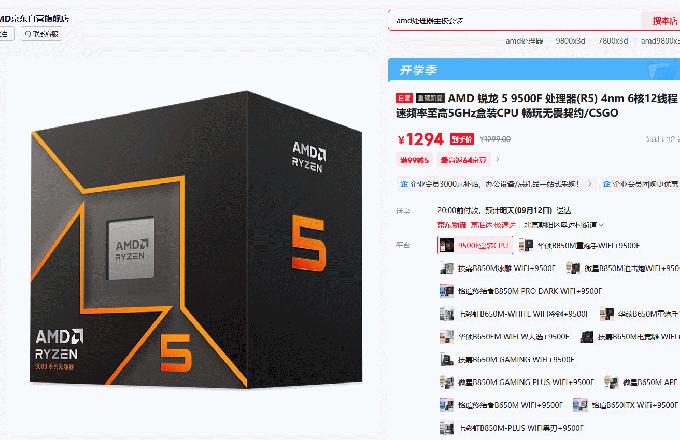Click the ASUS B850M WIFI bundle thumbnail
The height and width of the screenshot is (440, 680).
[x=526, y=245]
